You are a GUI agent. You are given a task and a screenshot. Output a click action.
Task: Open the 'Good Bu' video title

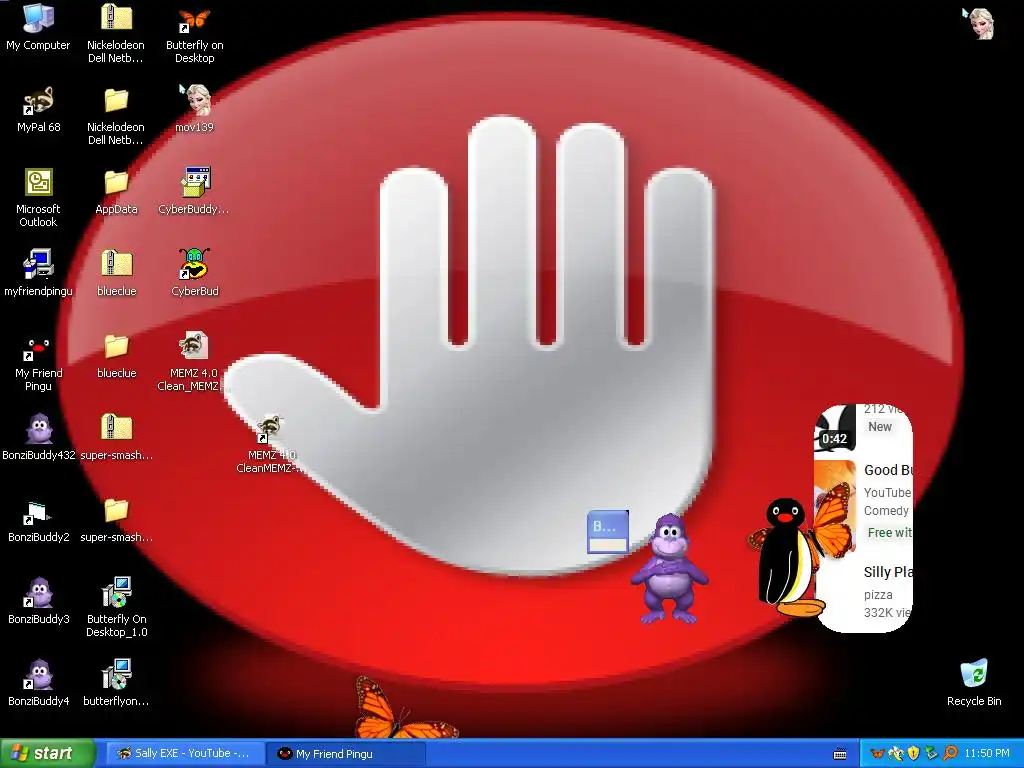point(888,470)
